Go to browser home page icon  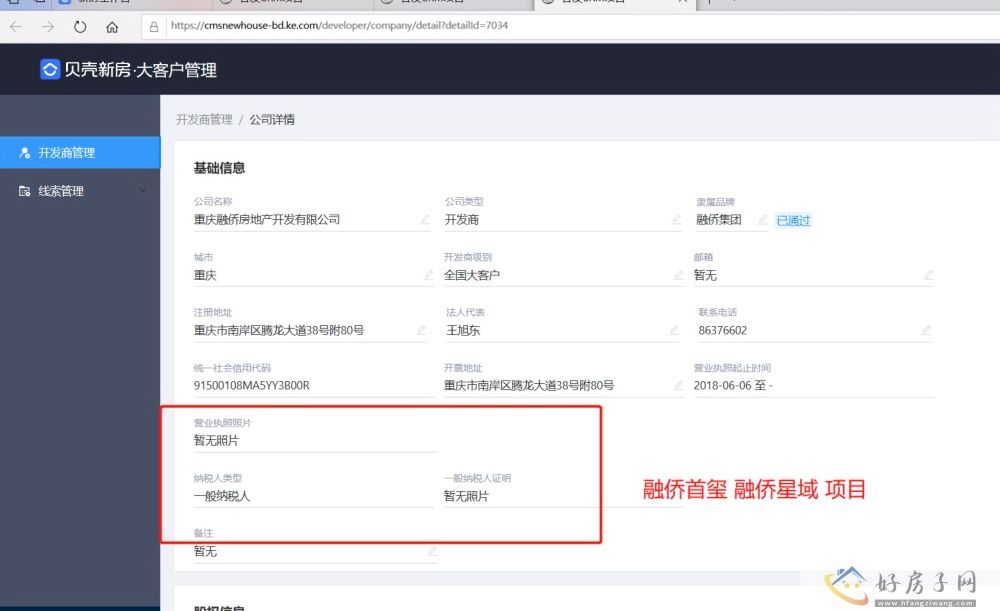(x=112, y=27)
